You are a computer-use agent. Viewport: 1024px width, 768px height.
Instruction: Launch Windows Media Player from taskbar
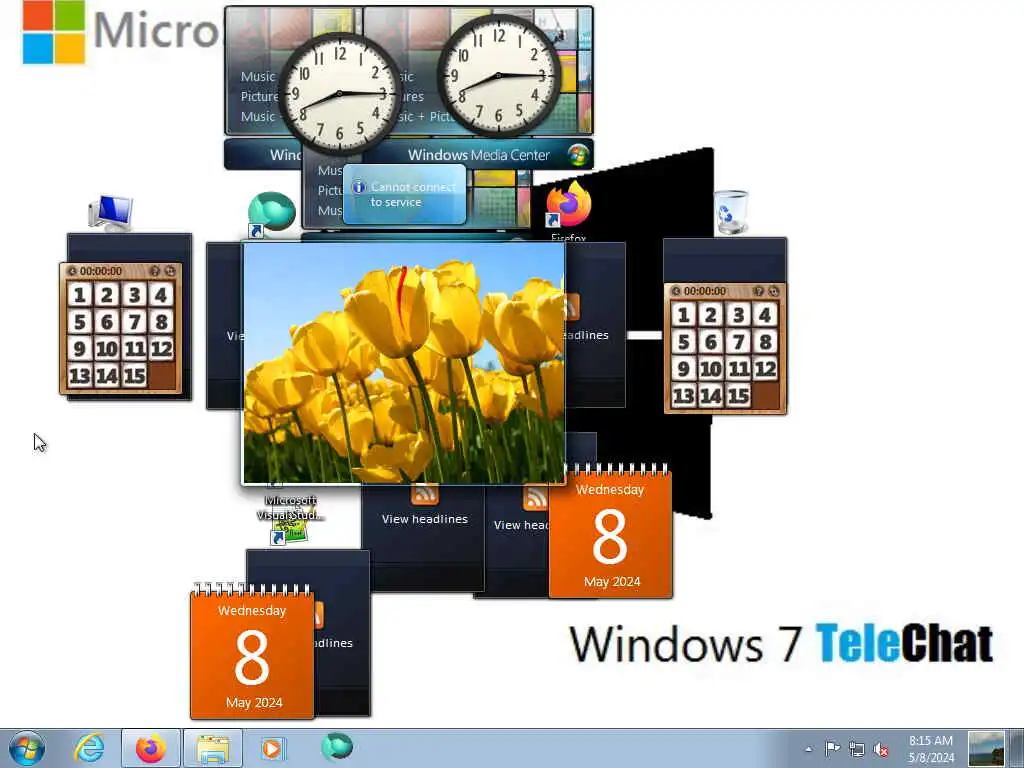tap(273, 748)
